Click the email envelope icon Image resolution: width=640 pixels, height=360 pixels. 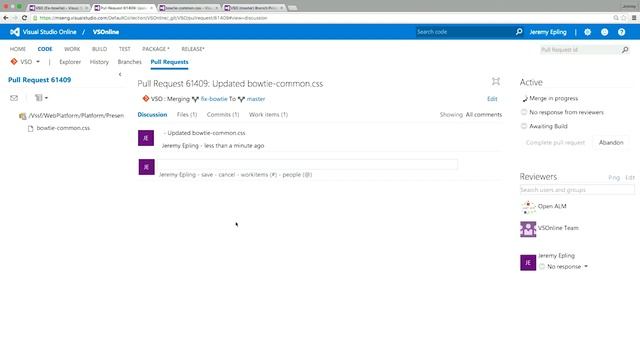pos(14,98)
